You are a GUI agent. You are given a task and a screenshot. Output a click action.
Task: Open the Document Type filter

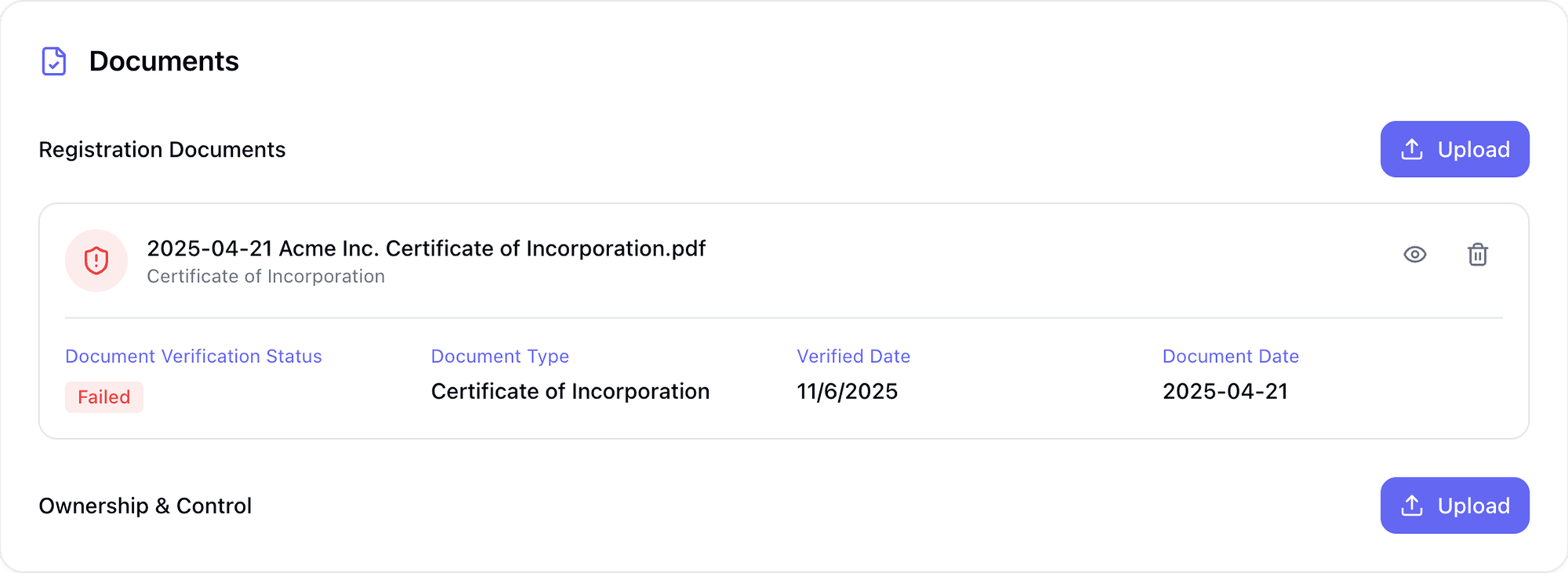[500, 356]
